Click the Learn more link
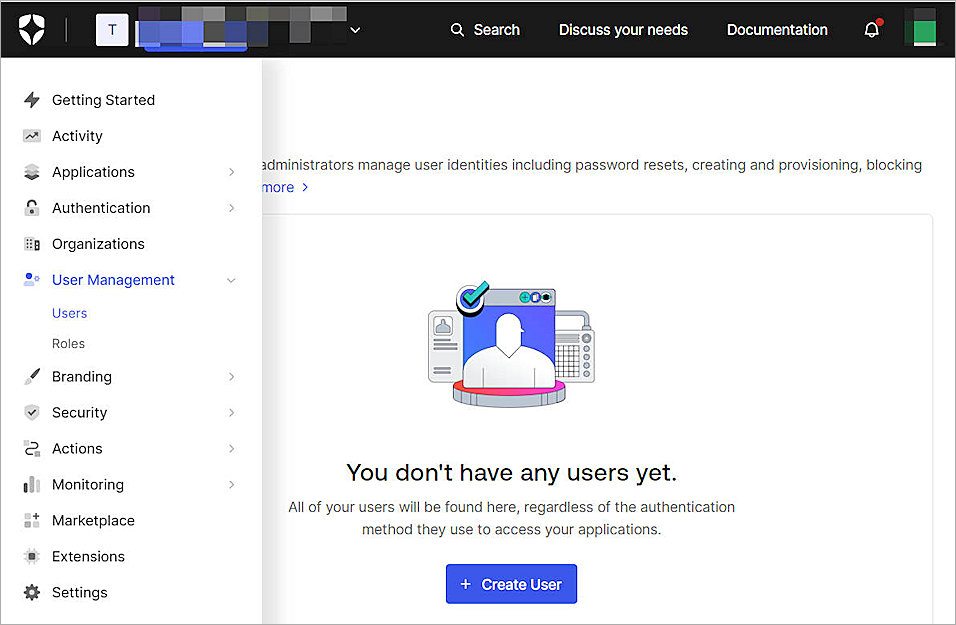956x625 pixels. [x=278, y=187]
